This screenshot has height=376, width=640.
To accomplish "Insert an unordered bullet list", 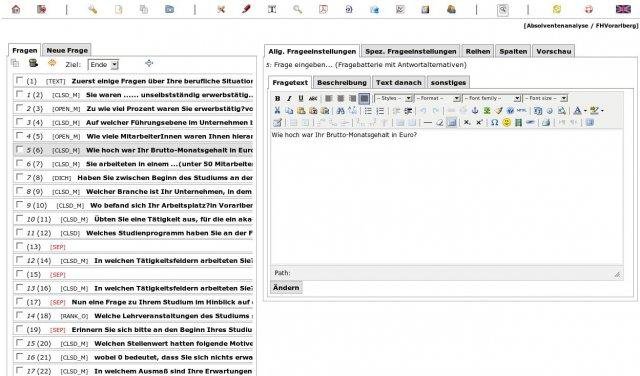I will (x=368, y=110).
